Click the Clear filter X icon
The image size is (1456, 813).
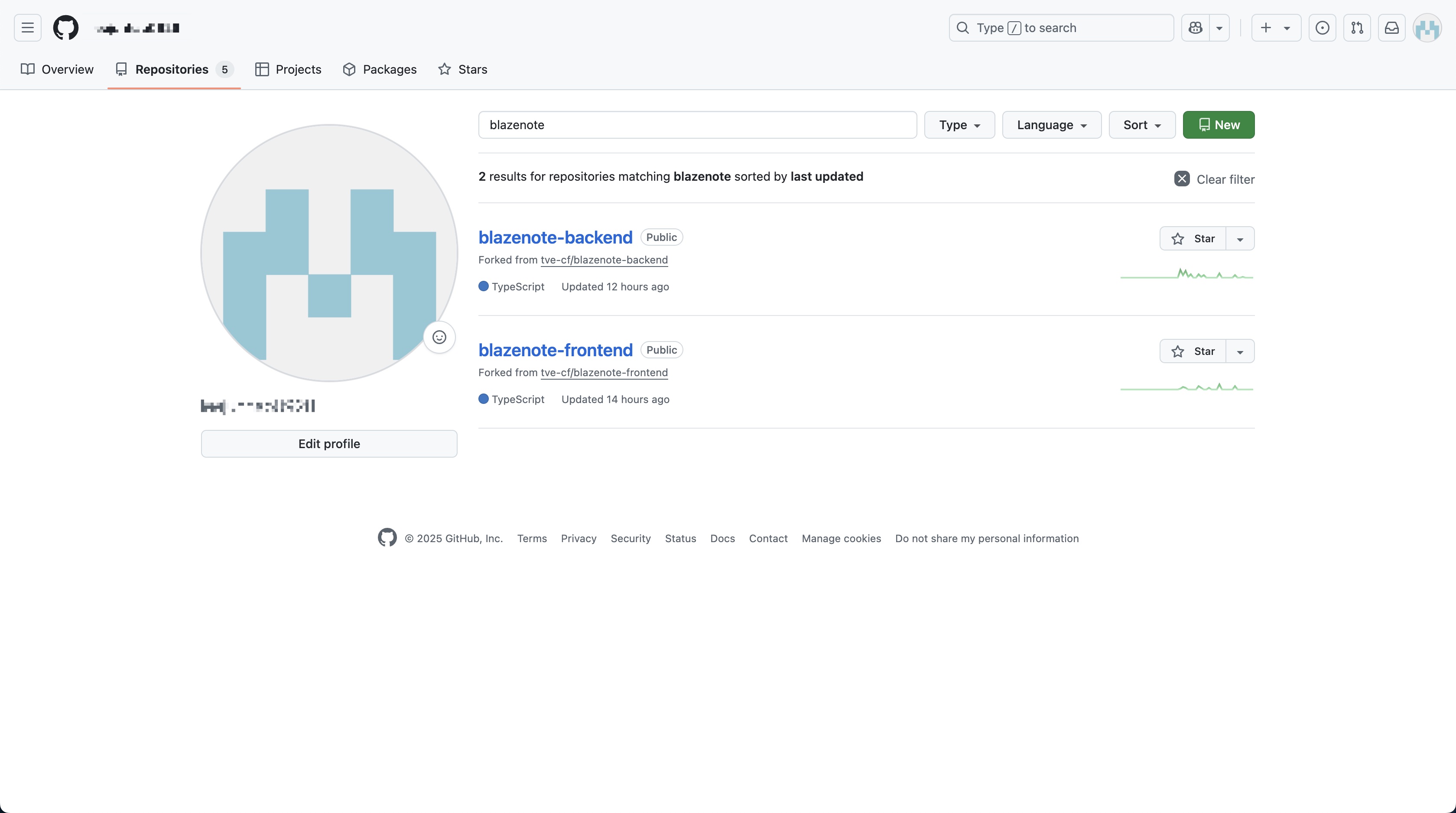pos(1182,179)
